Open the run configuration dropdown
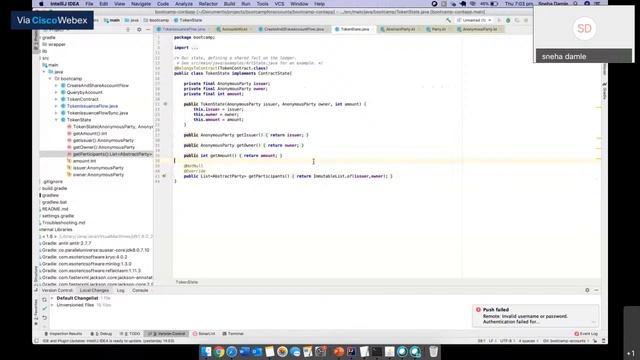The image size is (640, 360). click(474, 20)
